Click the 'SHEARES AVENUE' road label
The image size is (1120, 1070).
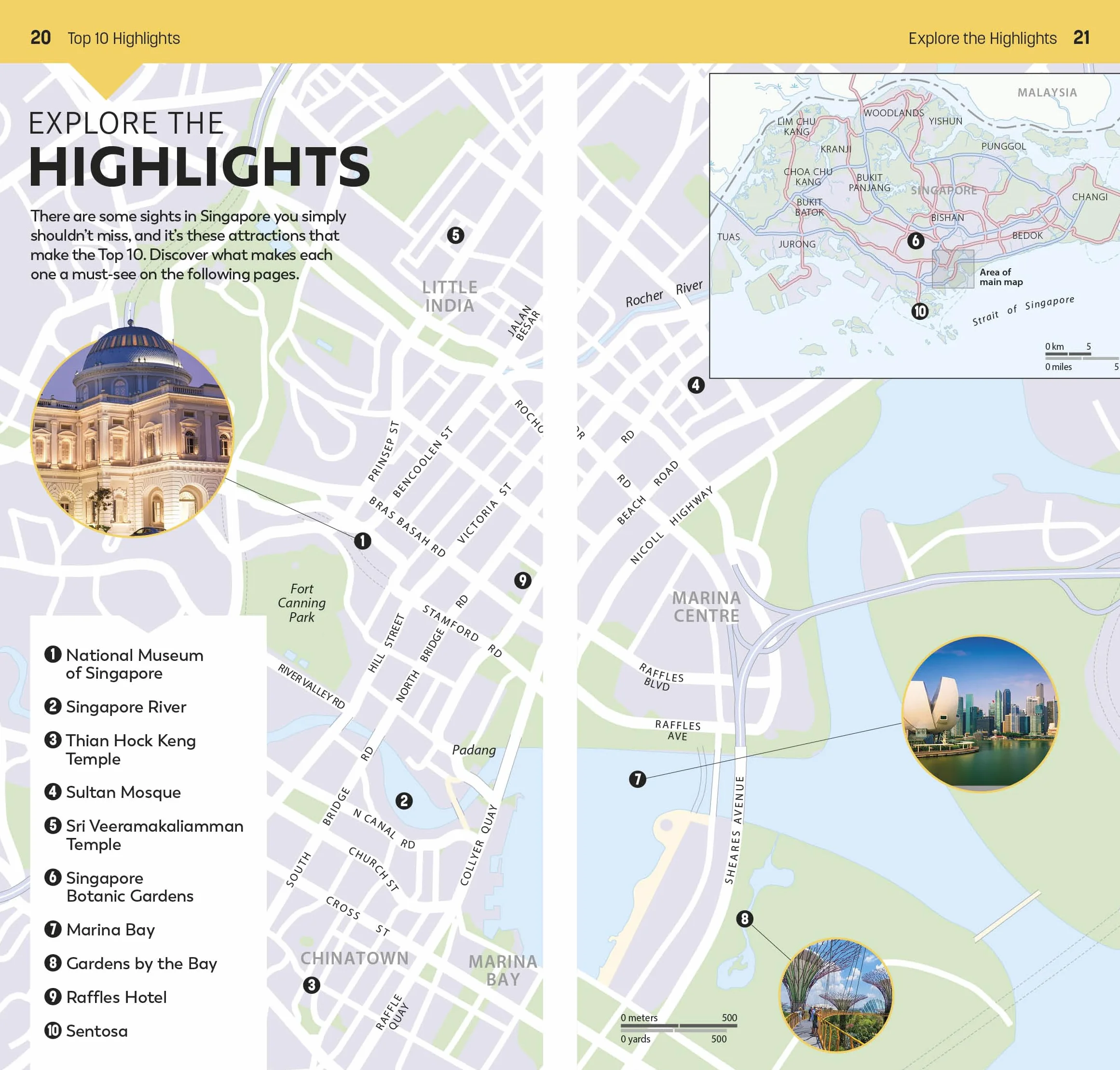734,829
